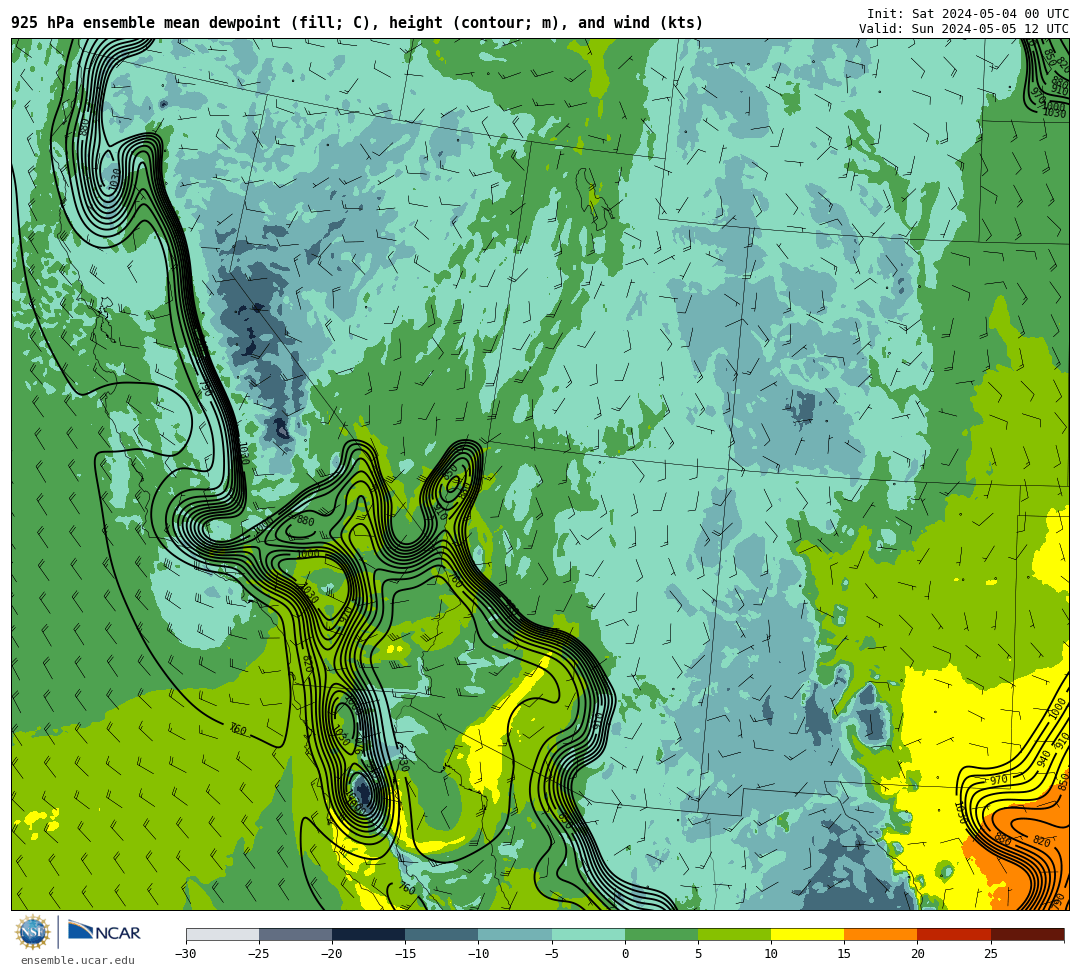Click the colorbar label -20
1080x973 pixels.
point(332,954)
